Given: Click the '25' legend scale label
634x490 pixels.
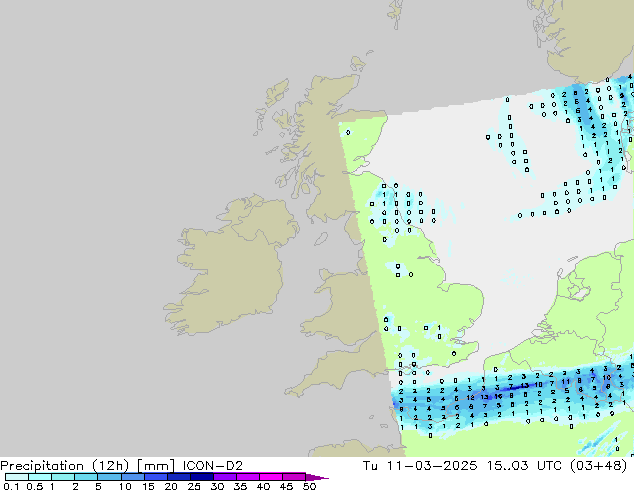Looking at the screenshot, I should click(194, 486).
